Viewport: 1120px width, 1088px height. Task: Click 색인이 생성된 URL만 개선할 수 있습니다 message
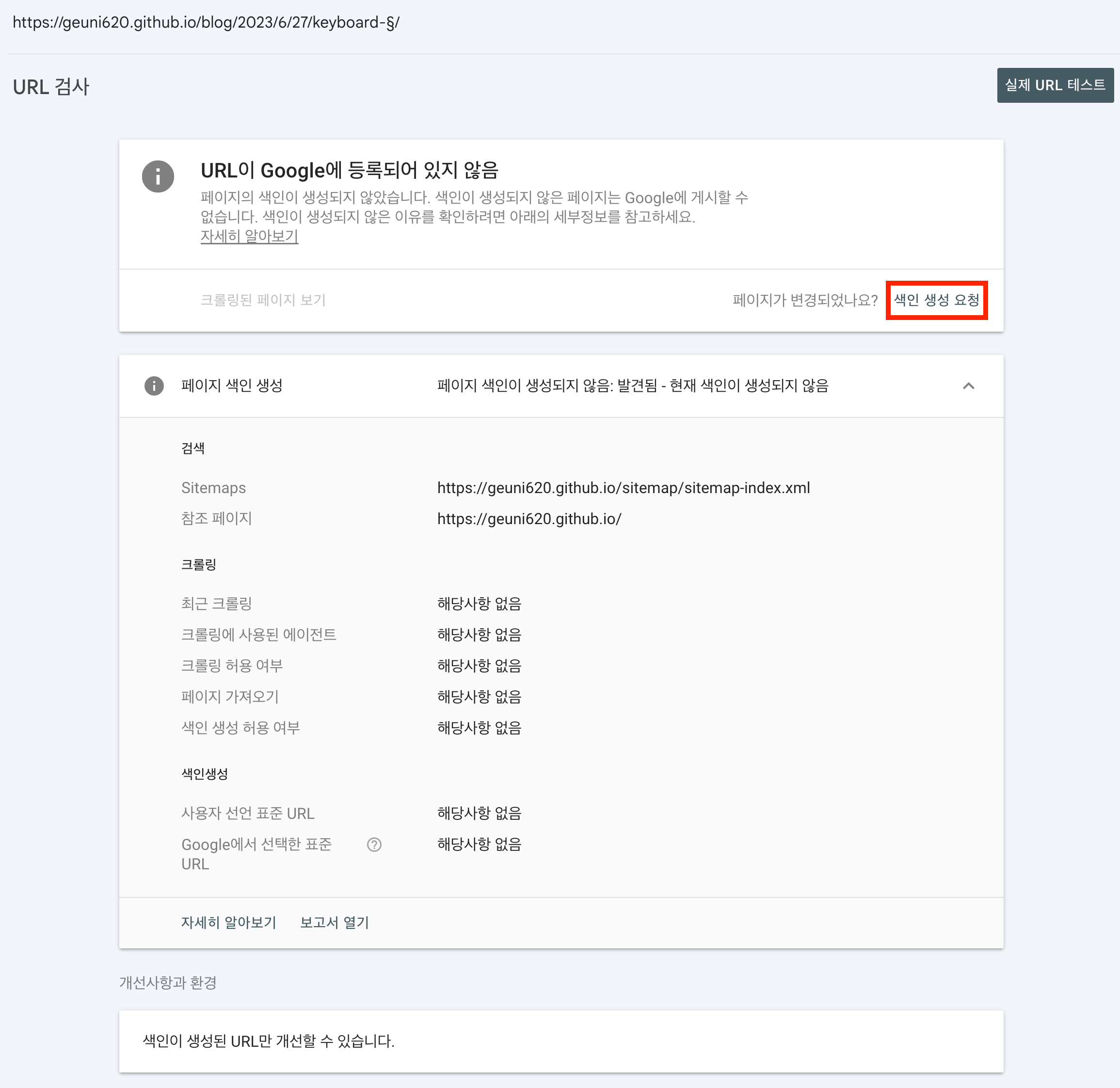pos(269,1041)
